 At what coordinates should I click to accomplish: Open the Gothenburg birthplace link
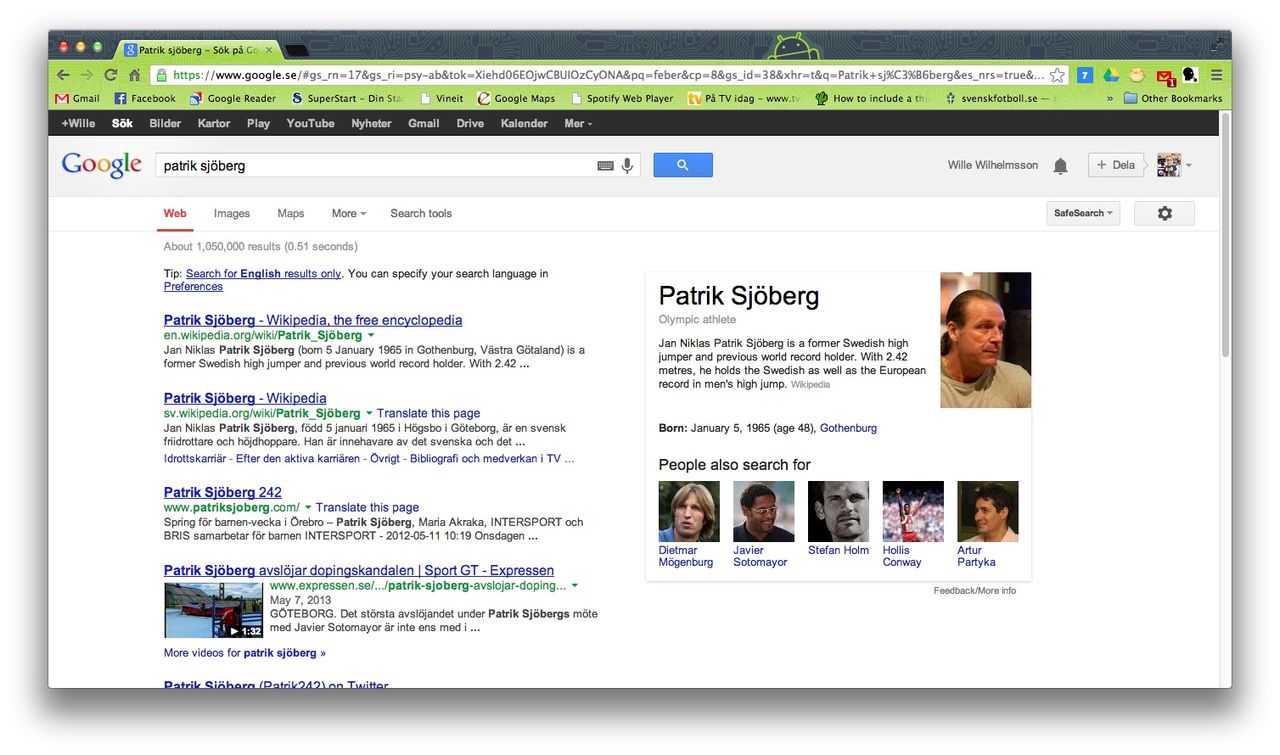pyautogui.click(x=848, y=428)
